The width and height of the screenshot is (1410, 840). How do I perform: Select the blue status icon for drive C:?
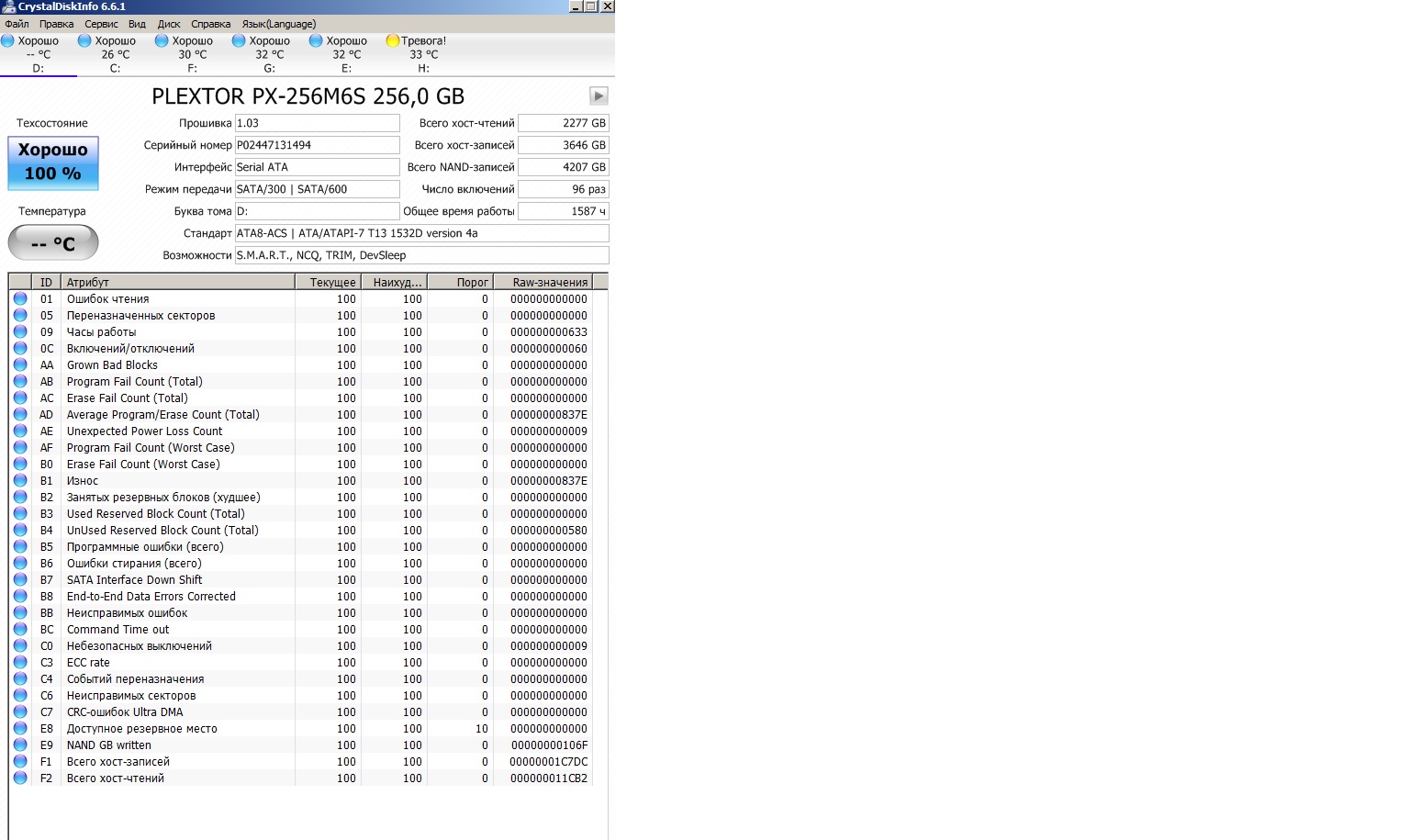(x=84, y=40)
